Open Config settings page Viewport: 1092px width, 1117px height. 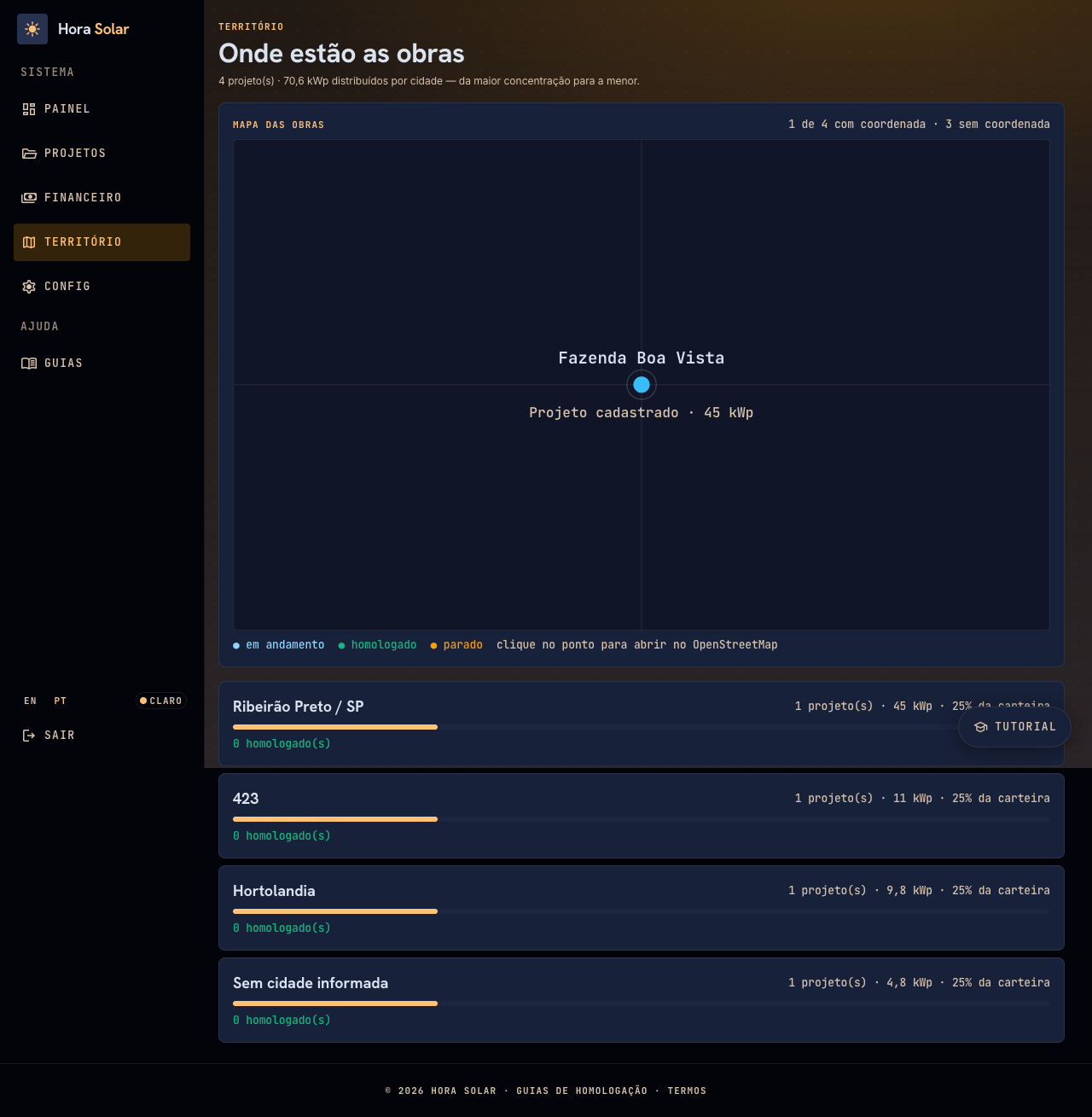tap(102, 287)
